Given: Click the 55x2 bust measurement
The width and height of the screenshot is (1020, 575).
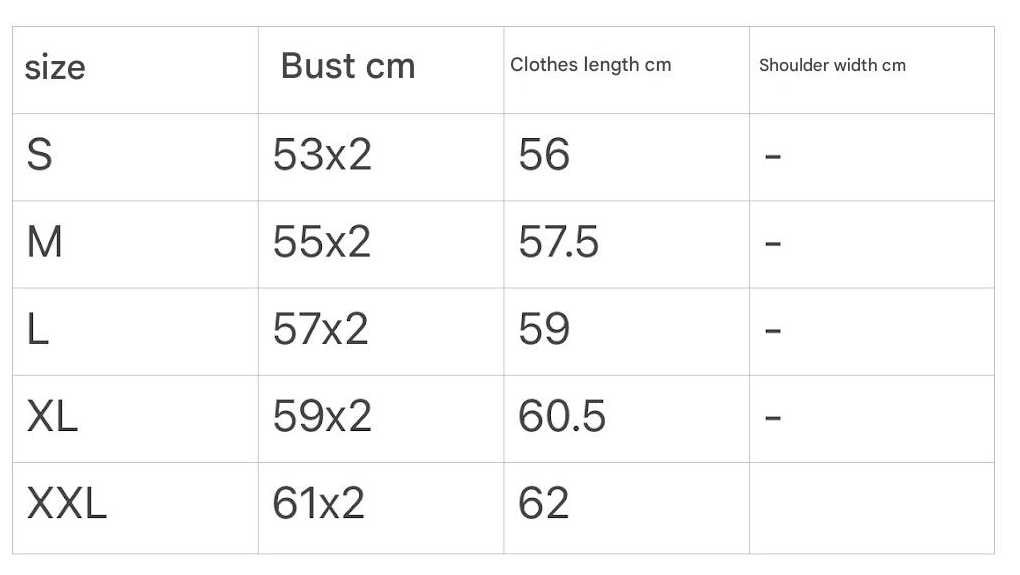Looking at the screenshot, I should [321, 242].
